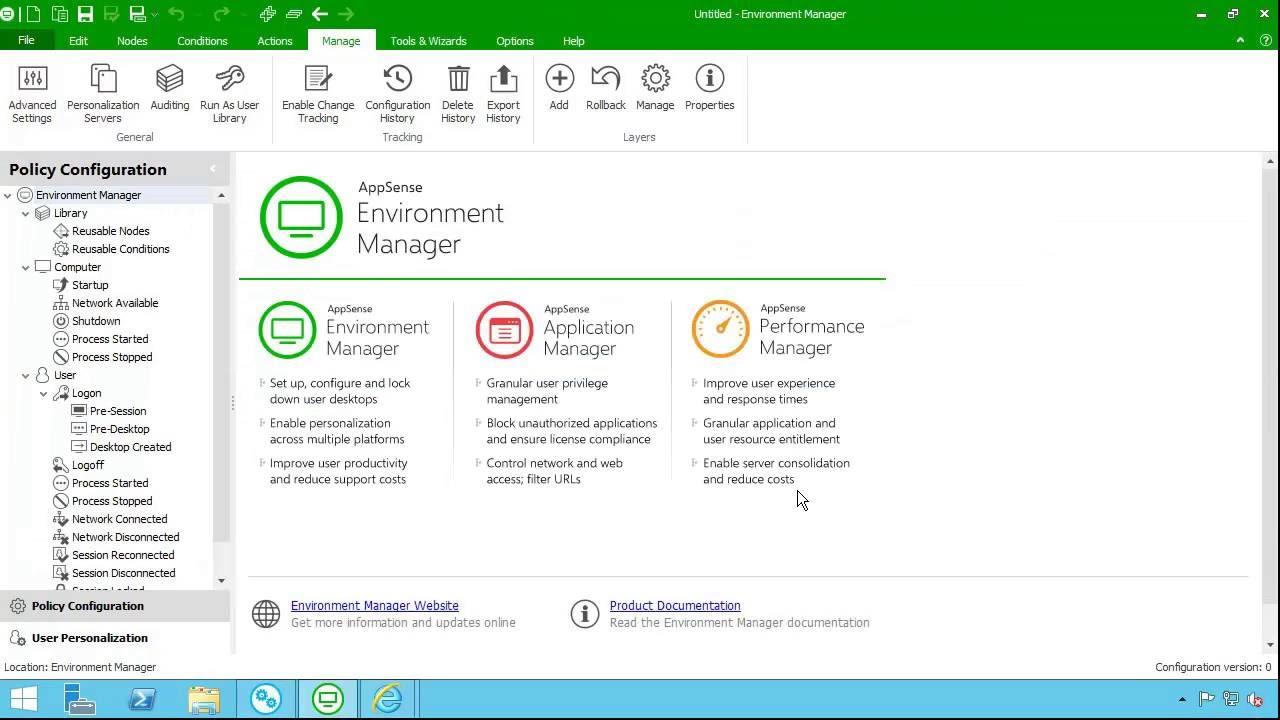The image size is (1280, 720).
Task: Click the New configuration icon in quick access toolbar
Action: [34, 14]
